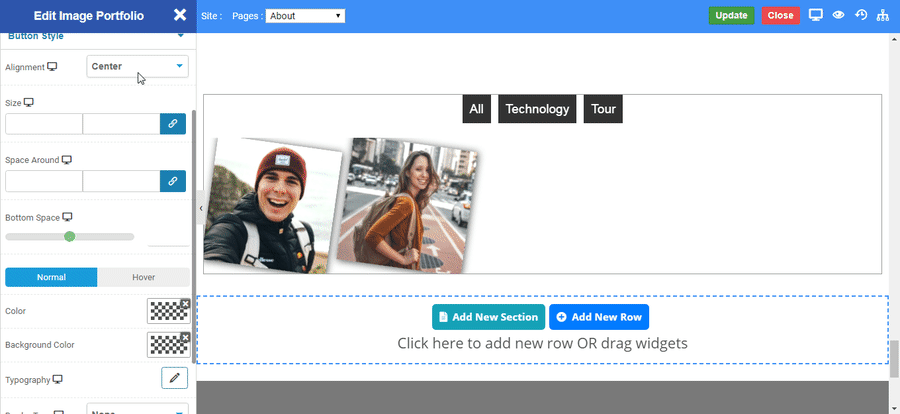
Task: Switch to the Normal tab
Action: [x=51, y=277]
